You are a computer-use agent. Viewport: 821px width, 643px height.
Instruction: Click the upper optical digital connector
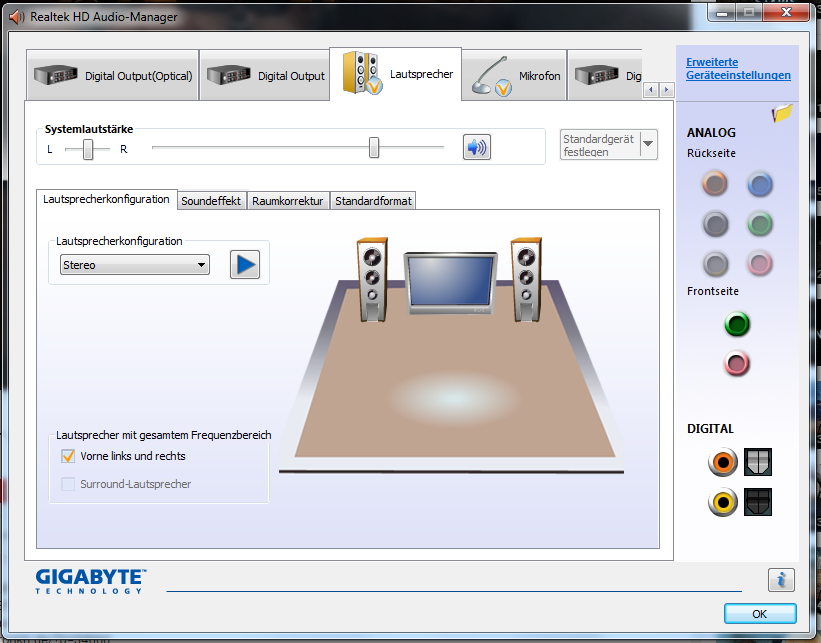tap(758, 462)
